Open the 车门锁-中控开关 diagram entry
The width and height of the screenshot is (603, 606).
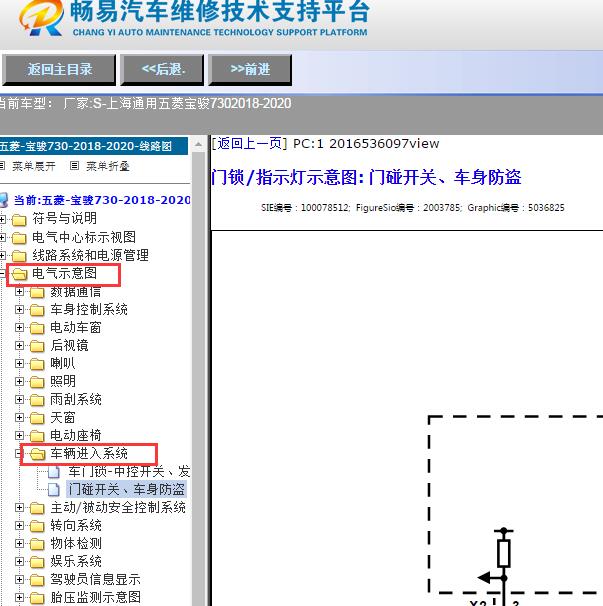(129, 472)
